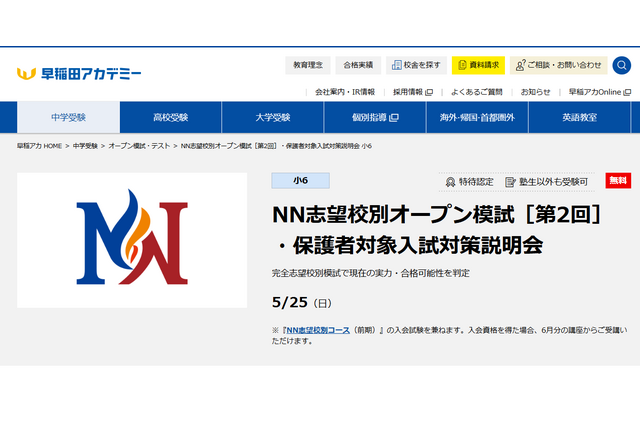This screenshot has width=640, height=426.
Task: Go to 中学受験 breadcrumb link
Action: [x=85, y=146]
